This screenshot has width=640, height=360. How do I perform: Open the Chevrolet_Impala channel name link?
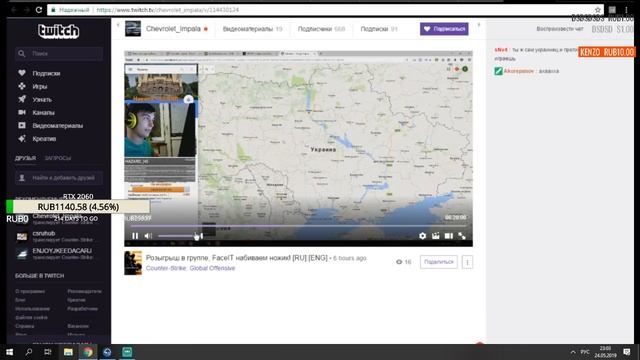[173, 29]
